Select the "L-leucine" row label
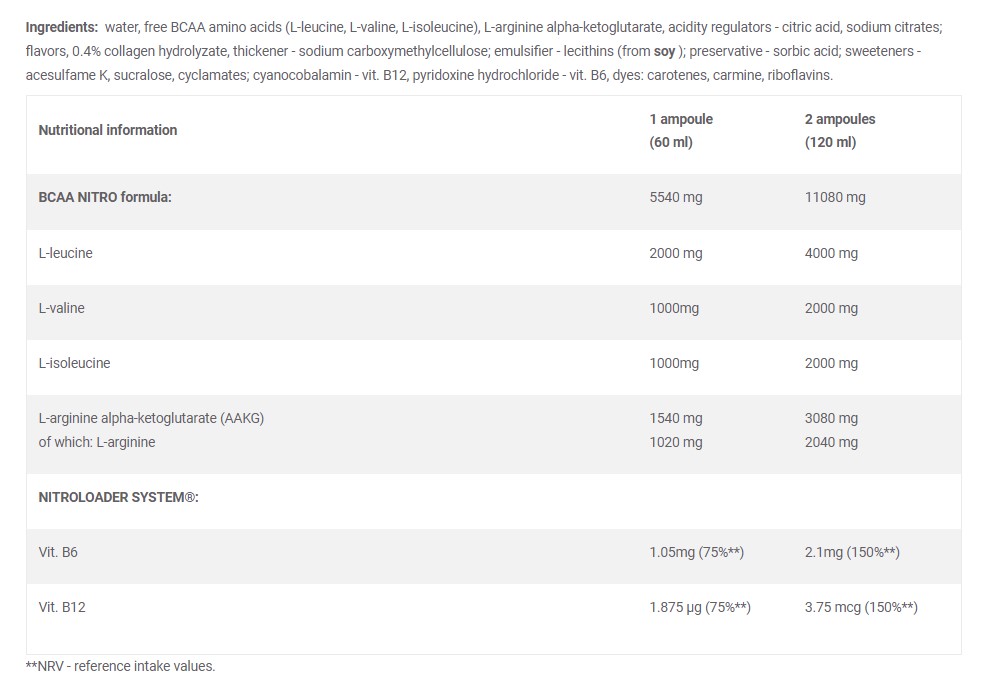The image size is (993, 691). [x=65, y=253]
